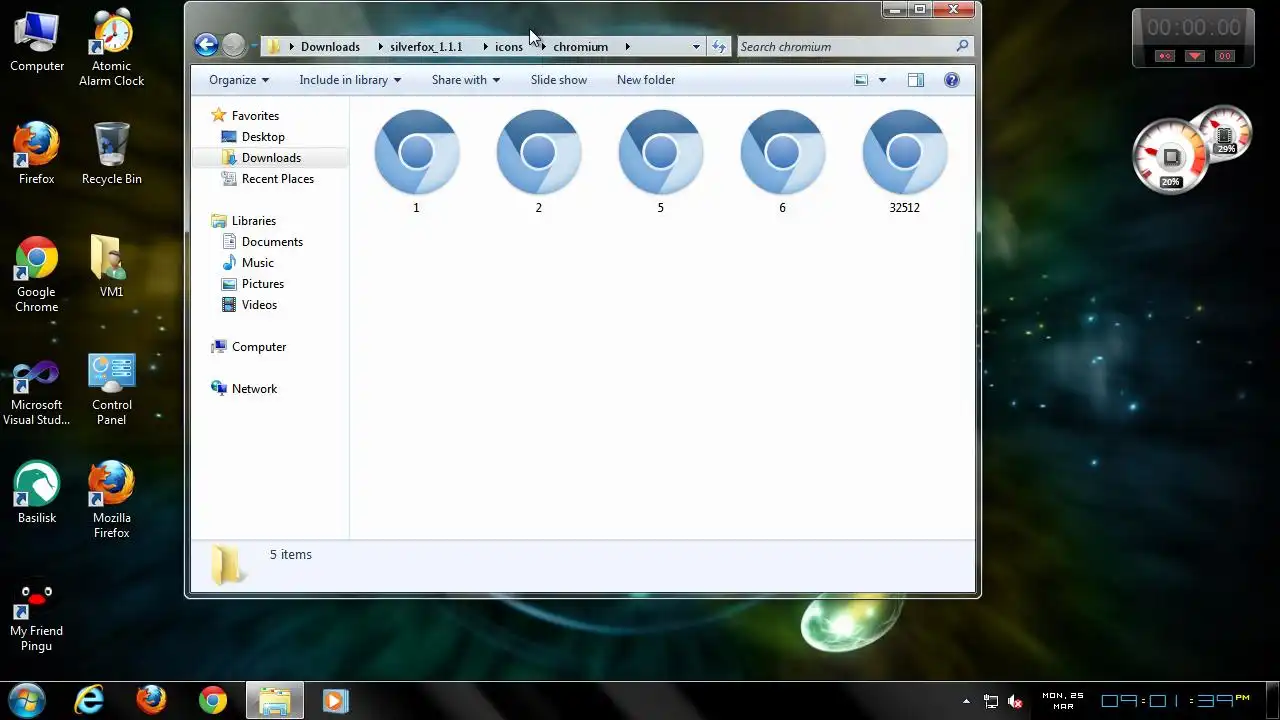The width and height of the screenshot is (1280, 720).
Task: Click Downloads in the address breadcrumb
Action: [330, 47]
